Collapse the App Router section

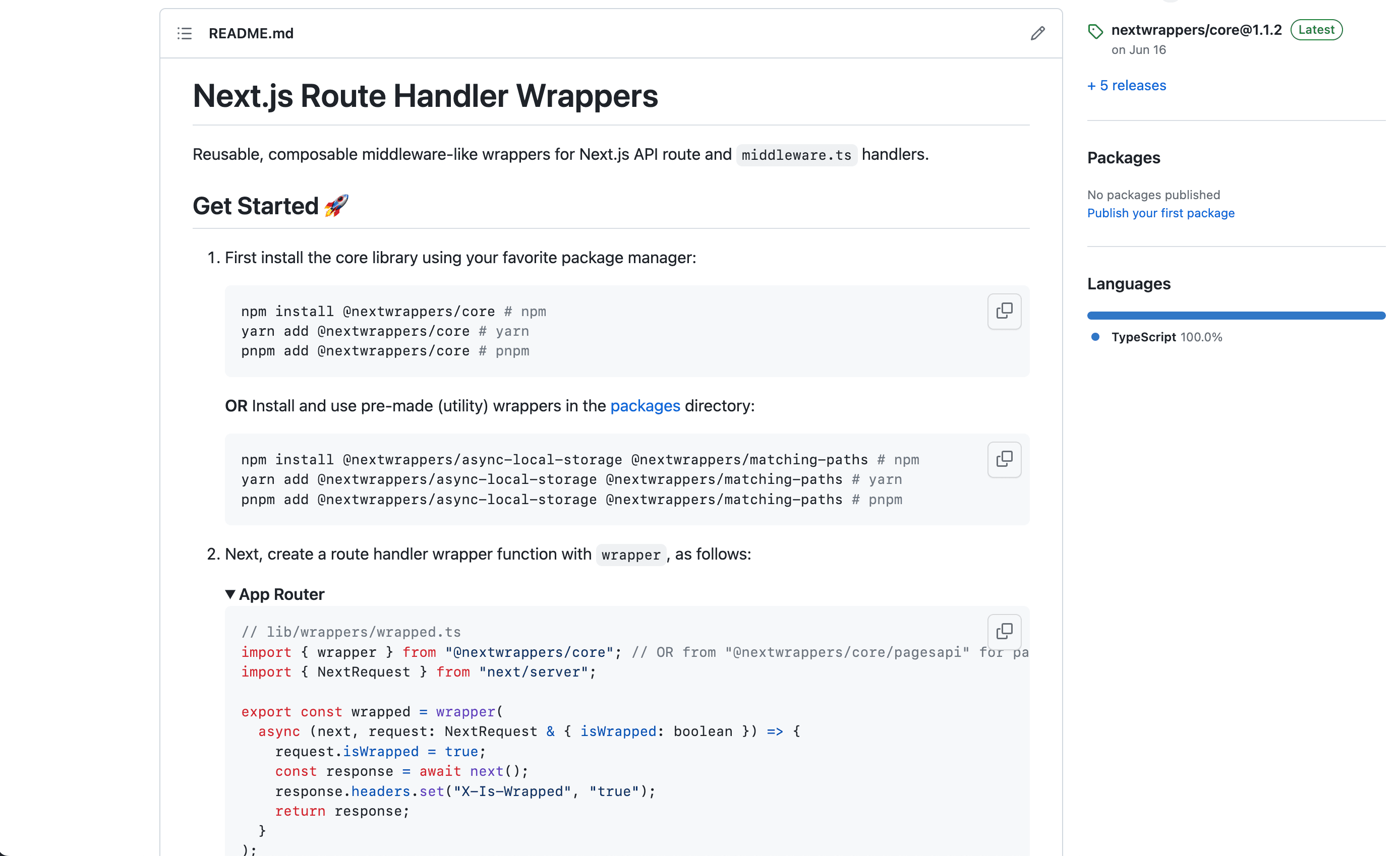[x=275, y=594]
